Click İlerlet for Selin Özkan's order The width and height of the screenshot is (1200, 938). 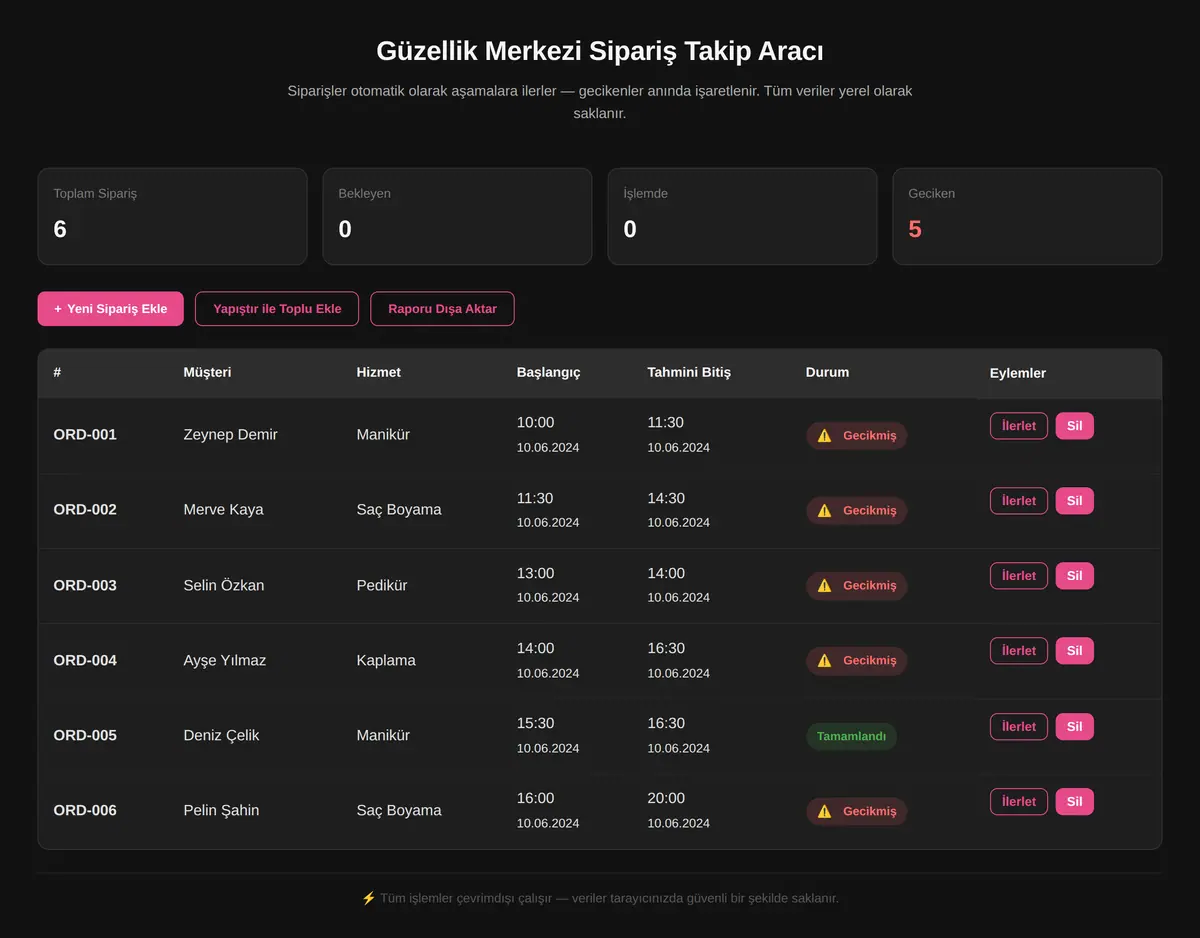pyautogui.click(x=1019, y=576)
